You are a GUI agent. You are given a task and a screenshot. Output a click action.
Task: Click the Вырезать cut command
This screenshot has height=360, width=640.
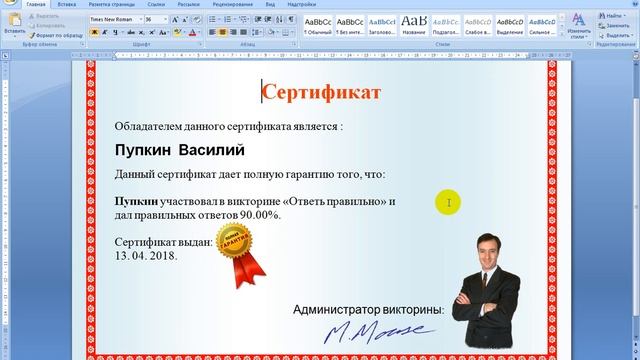pos(44,16)
